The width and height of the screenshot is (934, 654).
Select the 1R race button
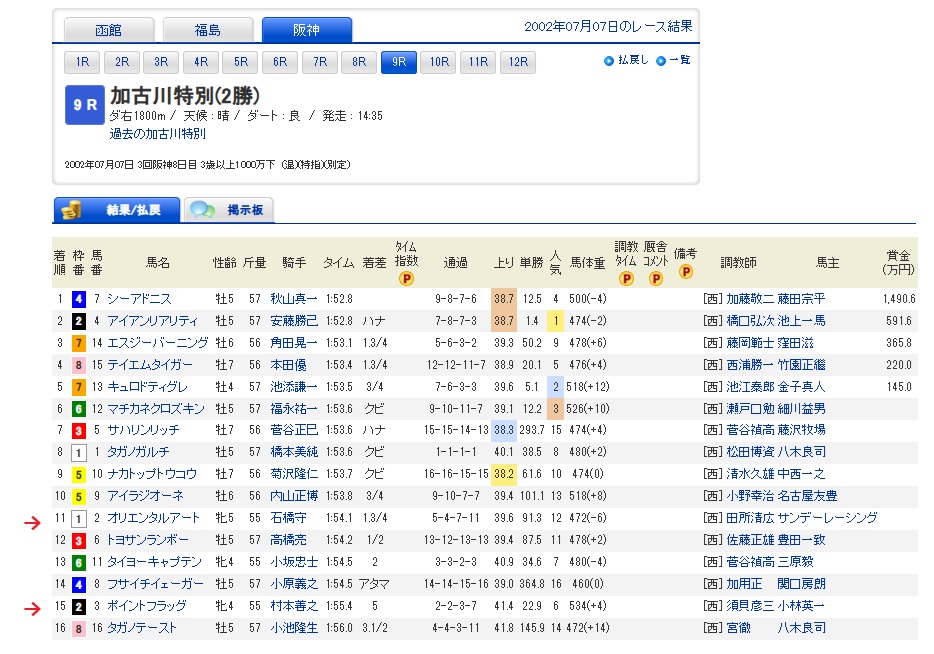tap(83, 62)
